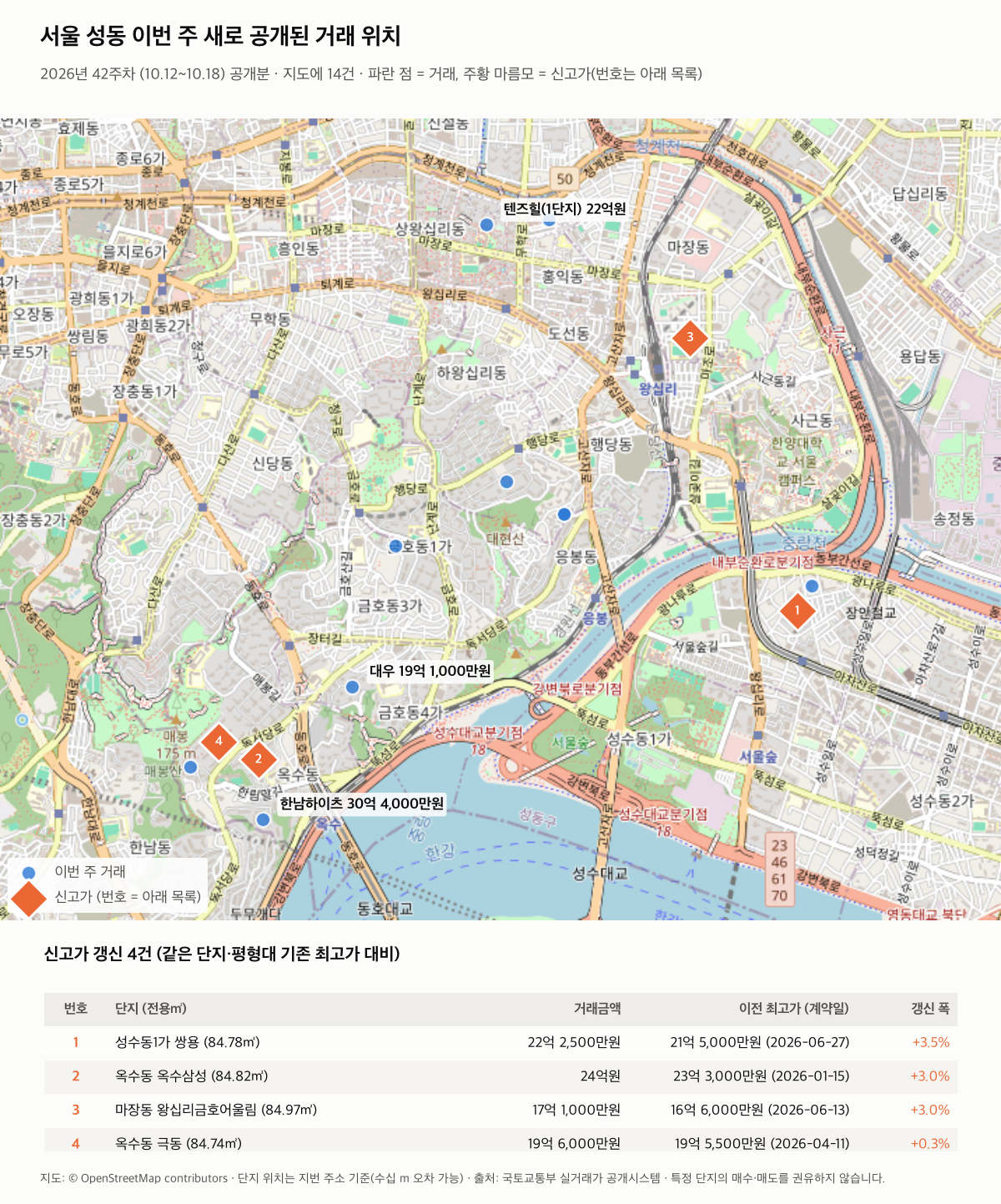
Task: Click the 텐즈힐(1단지) 22억원 map label
Action: click(565, 209)
